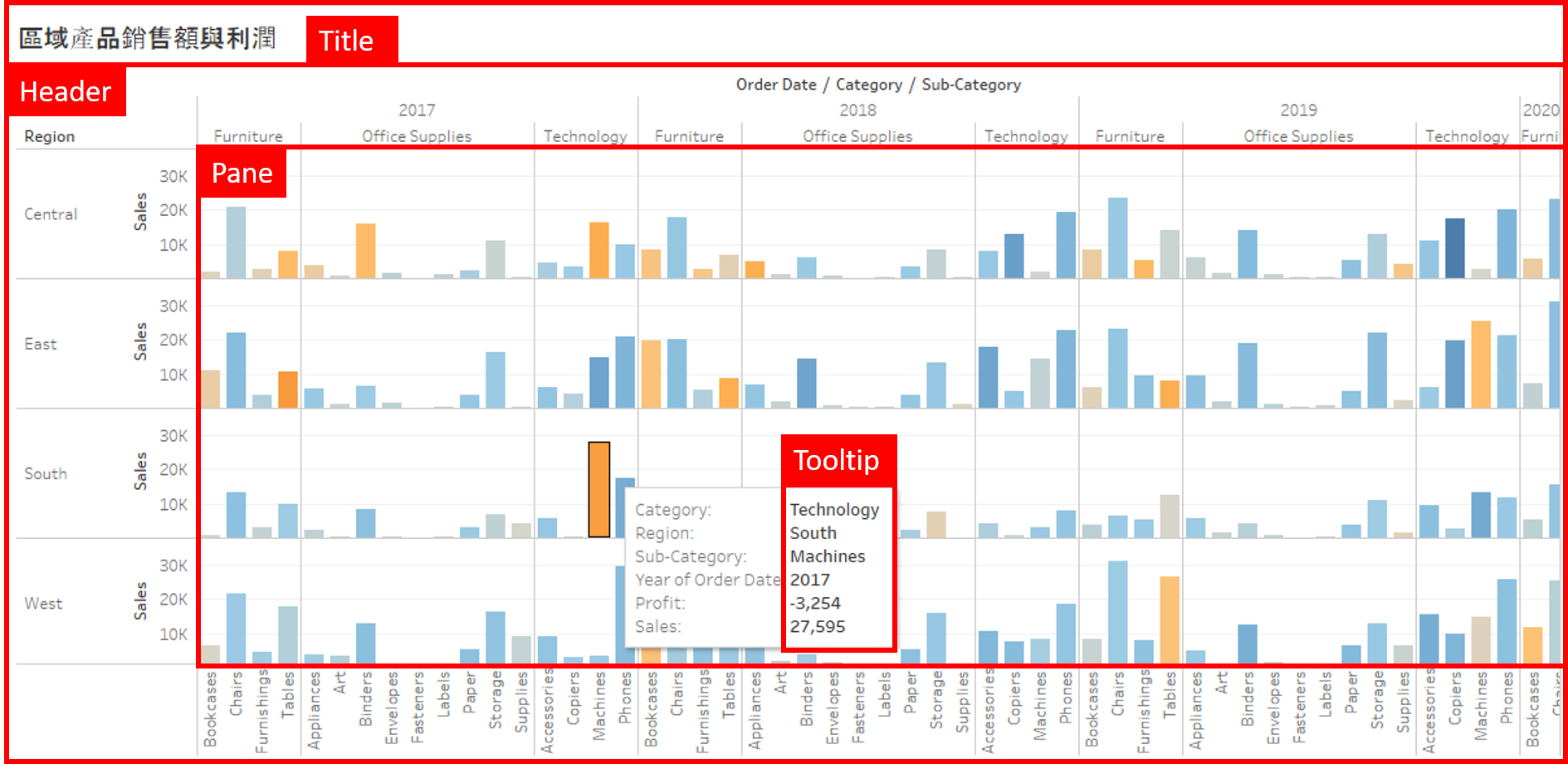Select Technology header under 2017
1568x764 pixels.
click(585, 136)
